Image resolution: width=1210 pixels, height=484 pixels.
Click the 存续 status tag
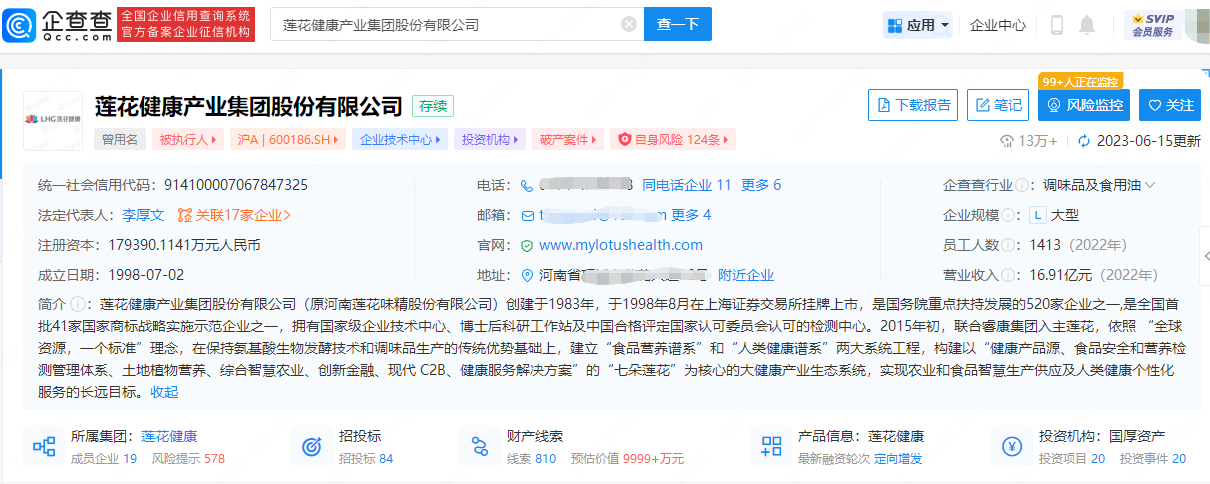(x=433, y=106)
